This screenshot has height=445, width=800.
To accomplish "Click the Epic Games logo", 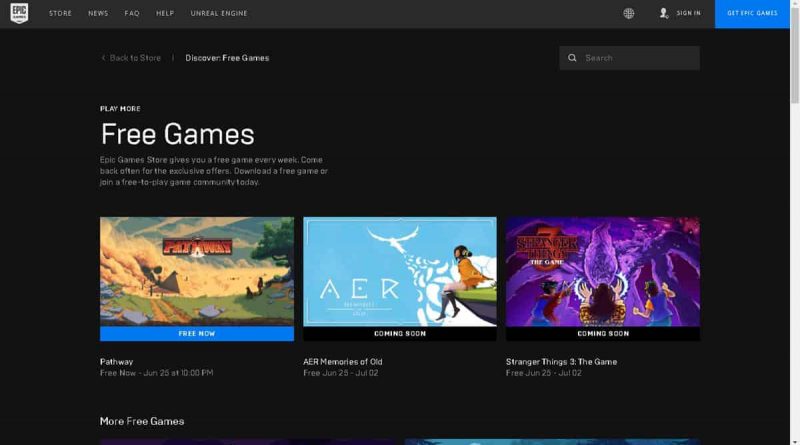I will (x=20, y=14).
